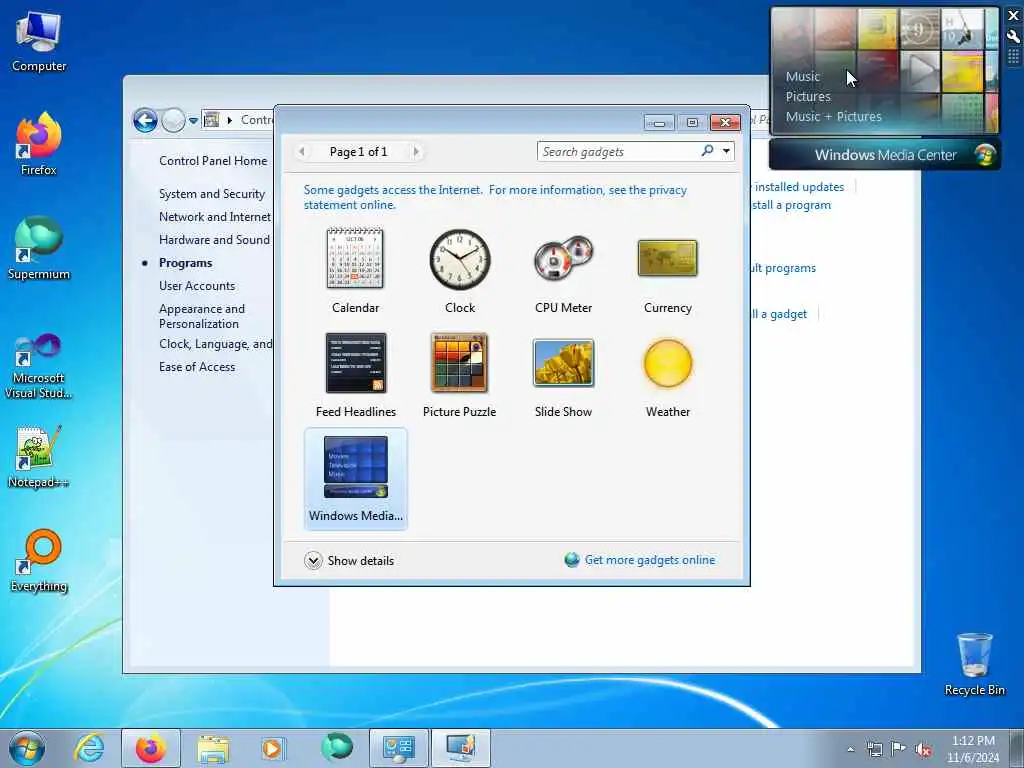Expand Show details in gadget gallery
Viewport: 1024px width, 768px height.
click(349, 560)
